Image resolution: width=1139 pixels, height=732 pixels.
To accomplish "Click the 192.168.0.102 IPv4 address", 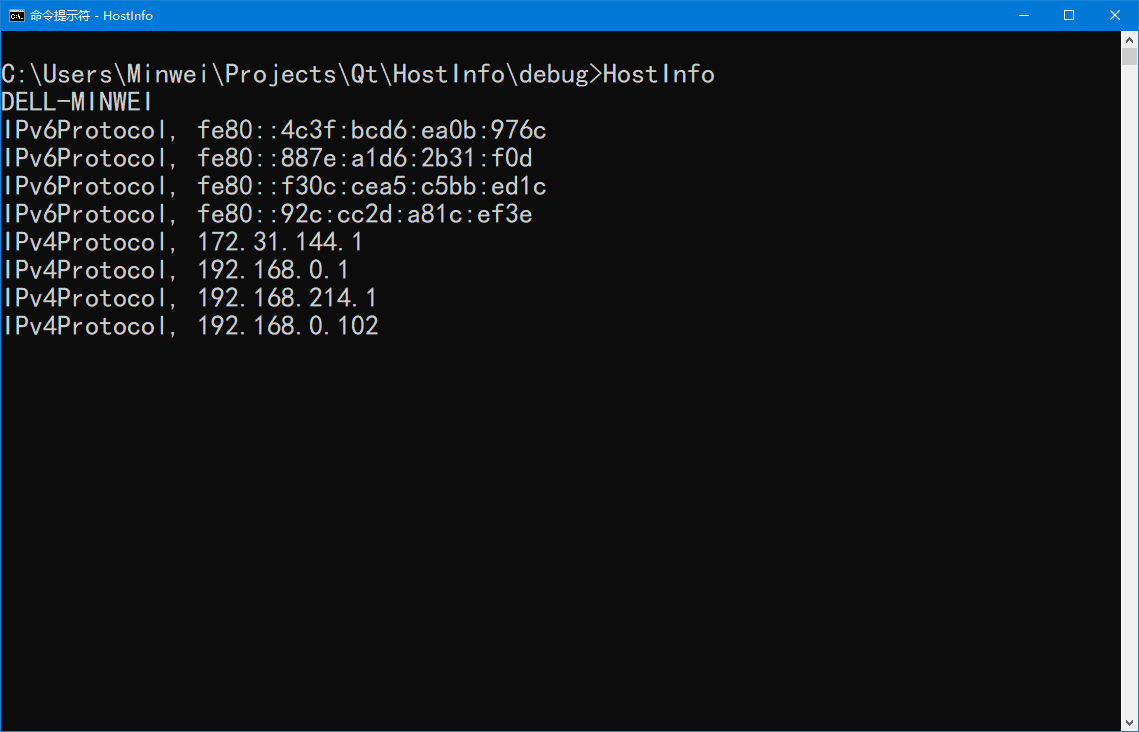I will (x=288, y=326).
